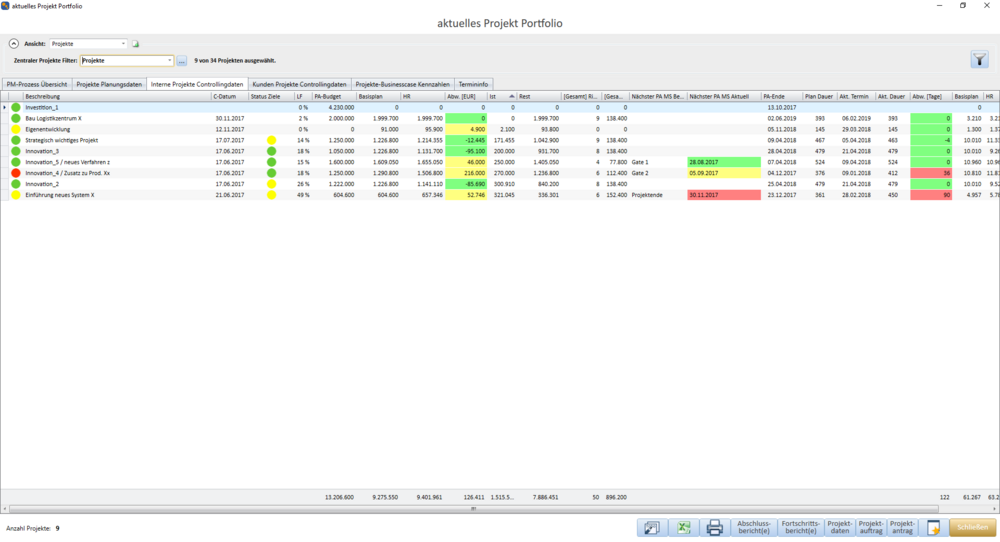Click the ellipsis button beside project filter
This screenshot has width=1000, height=542.
182,61
